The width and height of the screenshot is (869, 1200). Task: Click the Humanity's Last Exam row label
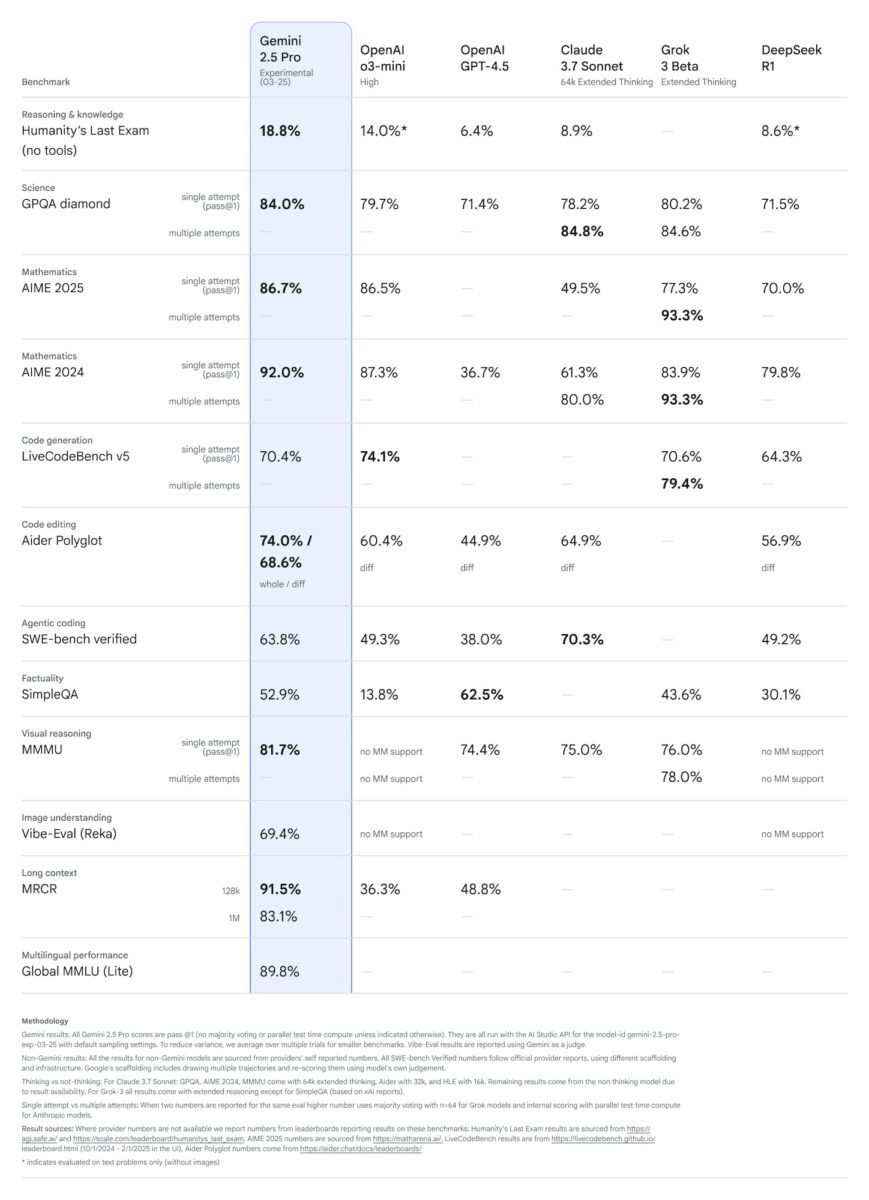85,140
